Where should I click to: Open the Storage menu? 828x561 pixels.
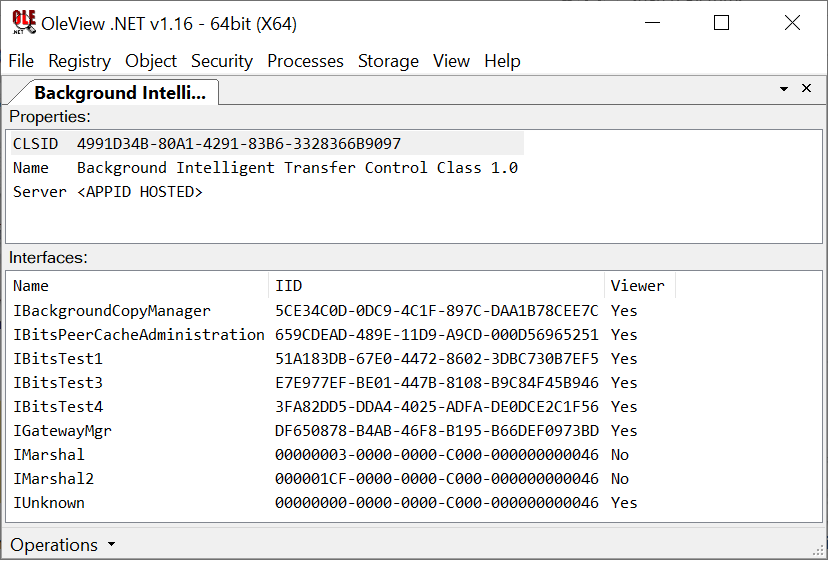(x=388, y=61)
